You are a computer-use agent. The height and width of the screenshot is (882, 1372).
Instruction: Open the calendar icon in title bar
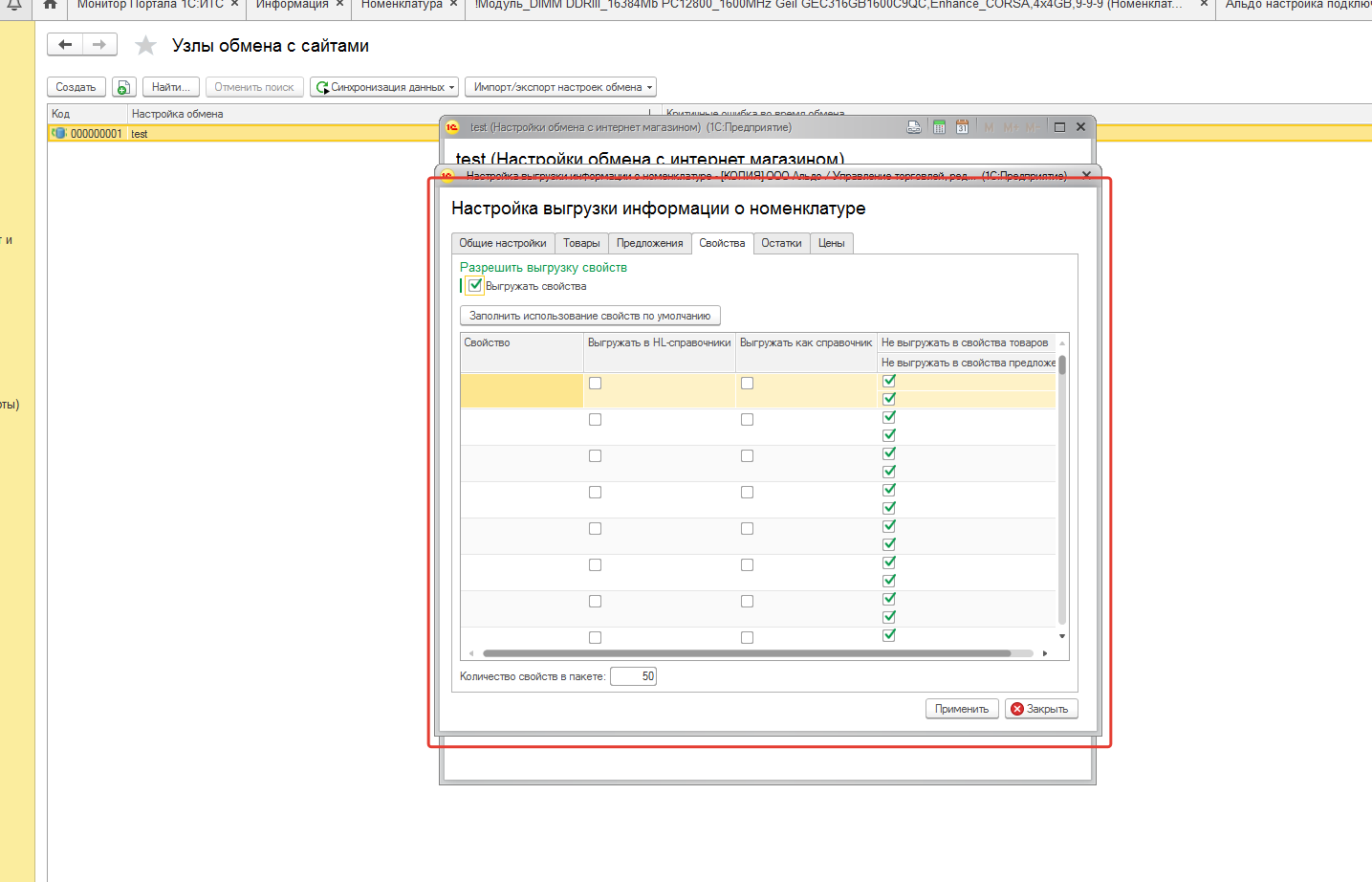962,127
